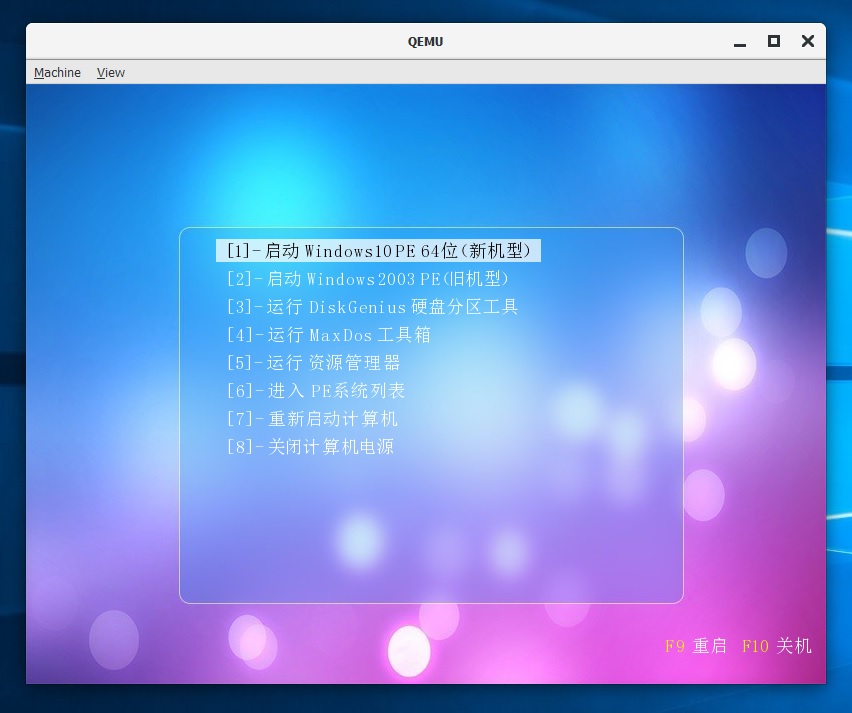Image resolution: width=852 pixels, height=713 pixels.
Task: Pick entry [6] 进入 PE系统列表
Action: click(x=316, y=391)
